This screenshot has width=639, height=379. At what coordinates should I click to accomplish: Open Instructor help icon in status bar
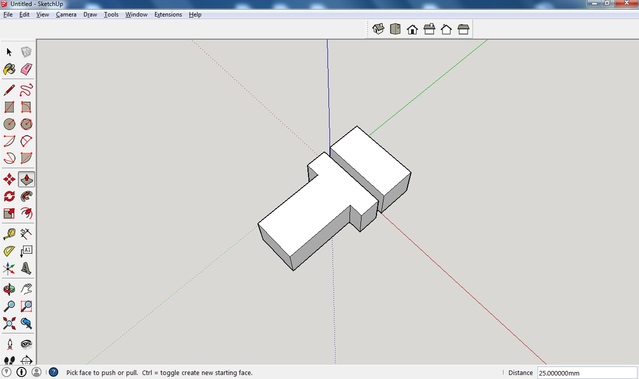tap(53, 372)
